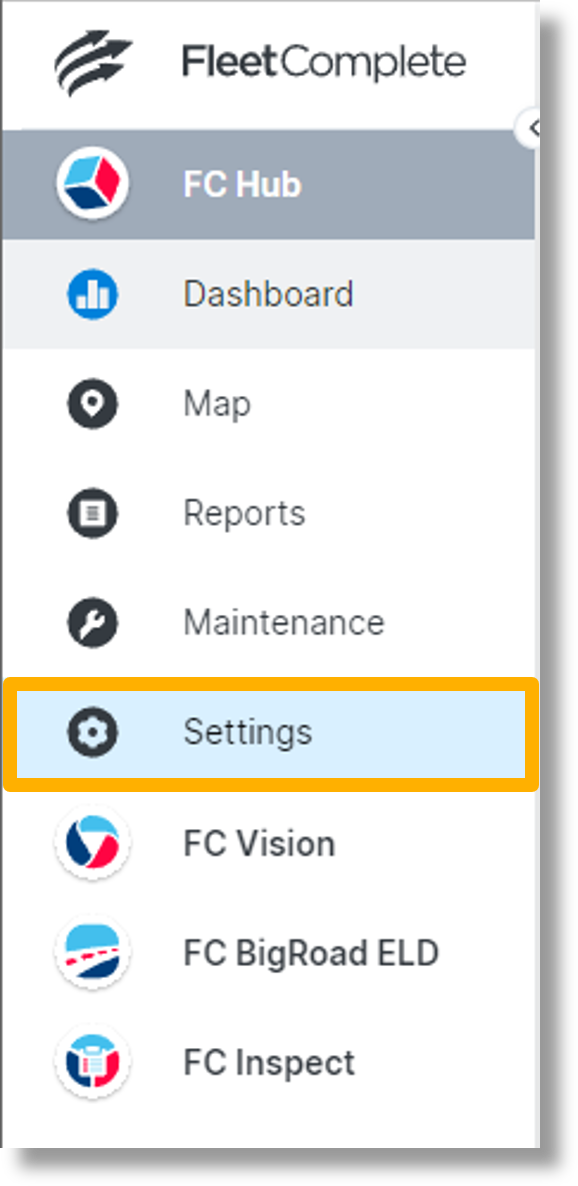The image size is (578, 1186).
Task: Click the FC BigRoad ELD icon
Action: pos(91,953)
